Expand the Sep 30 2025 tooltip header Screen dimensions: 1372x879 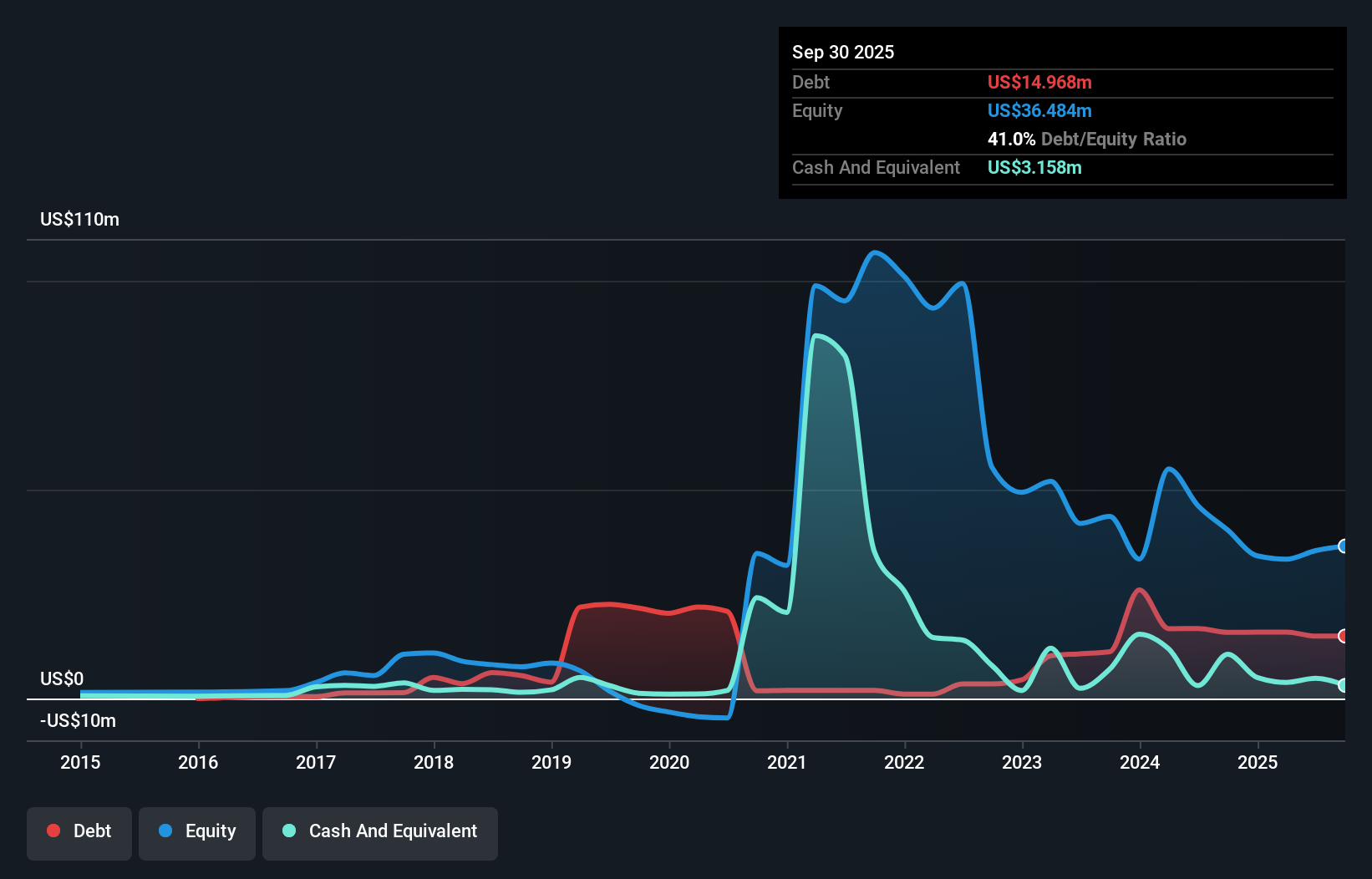click(x=844, y=52)
